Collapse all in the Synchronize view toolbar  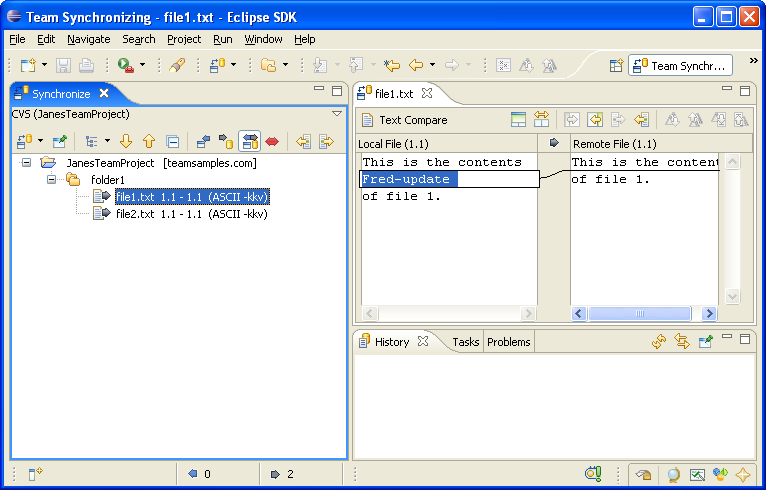(x=172, y=142)
